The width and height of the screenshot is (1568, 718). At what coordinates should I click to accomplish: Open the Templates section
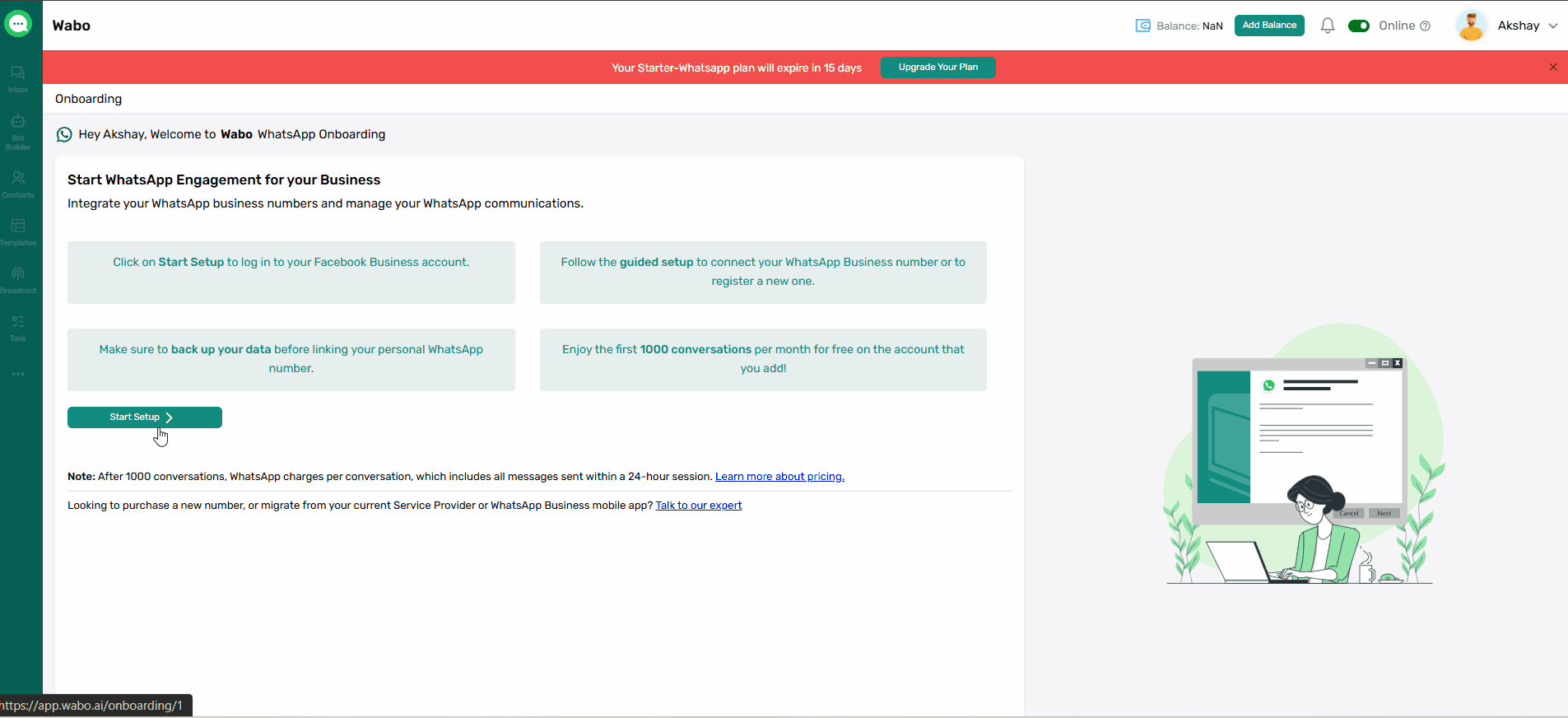(18, 232)
